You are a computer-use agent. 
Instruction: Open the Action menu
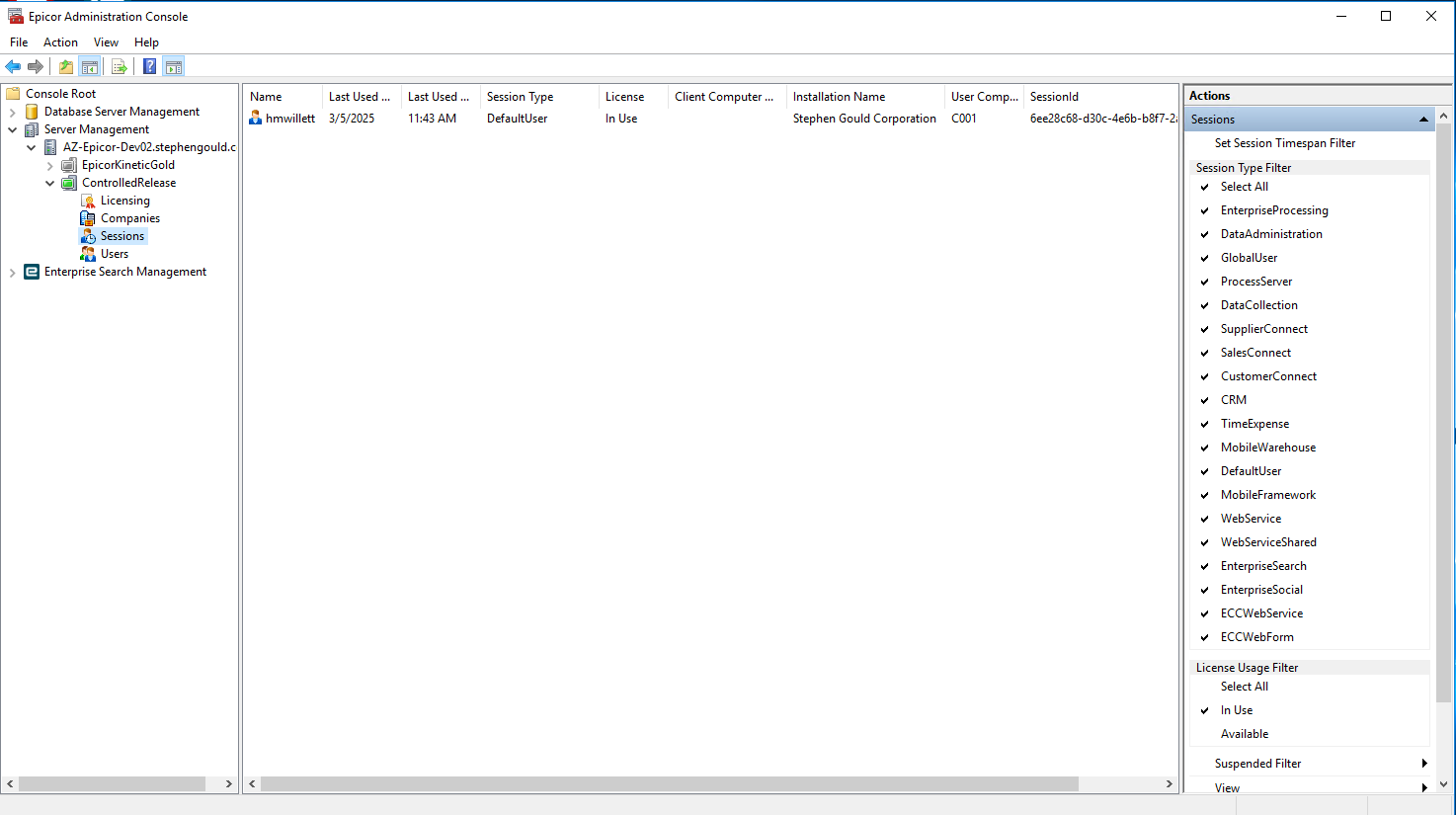(60, 42)
